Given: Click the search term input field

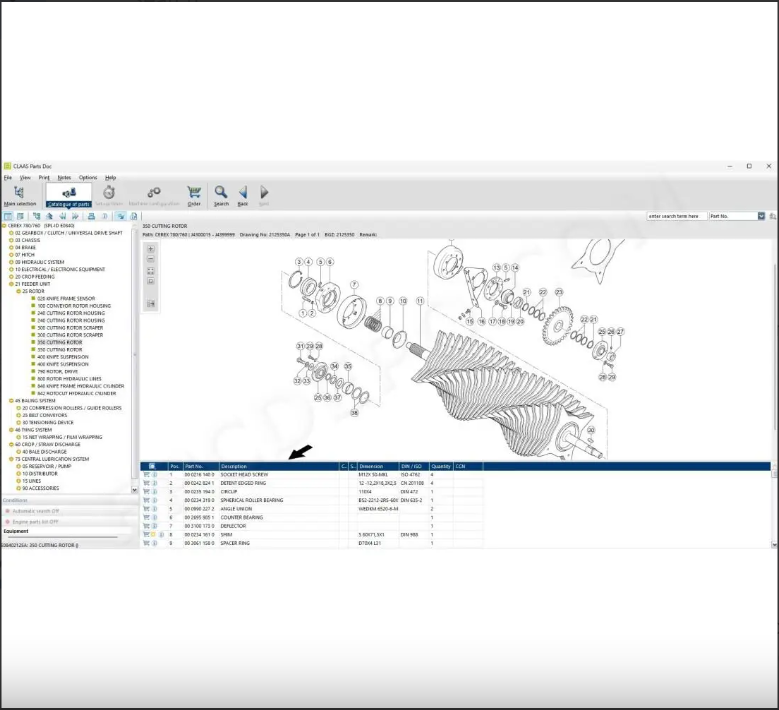Looking at the screenshot, I should point(676,216).
